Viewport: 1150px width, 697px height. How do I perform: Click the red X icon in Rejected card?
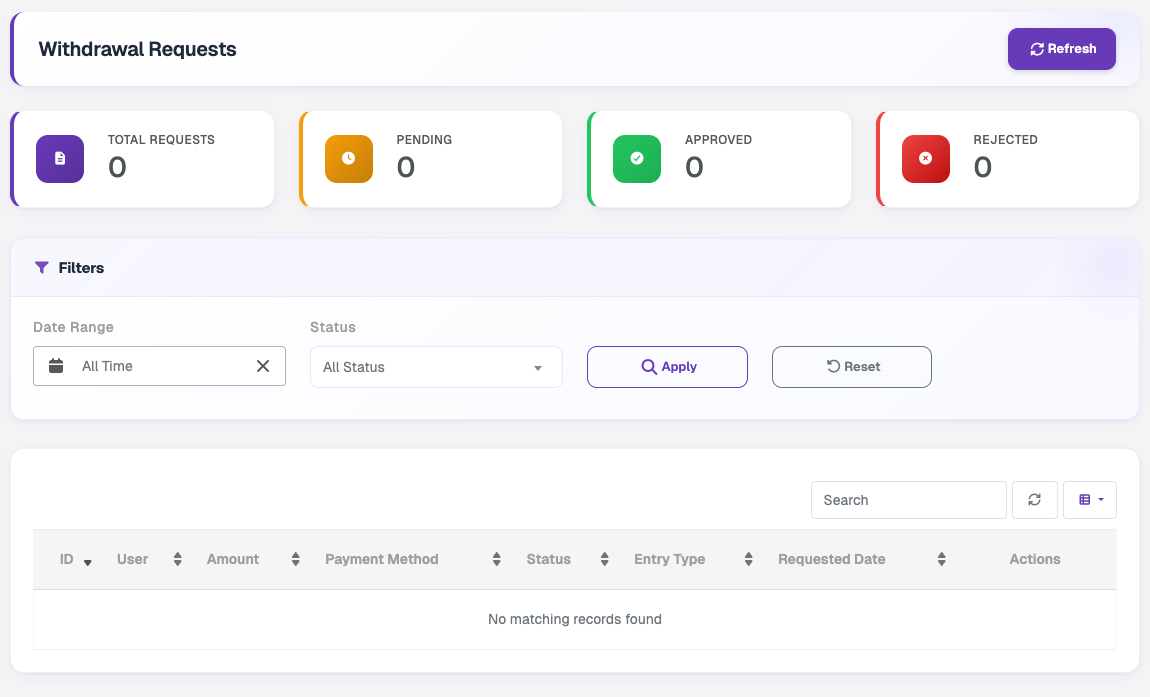[x=926, y=158]
